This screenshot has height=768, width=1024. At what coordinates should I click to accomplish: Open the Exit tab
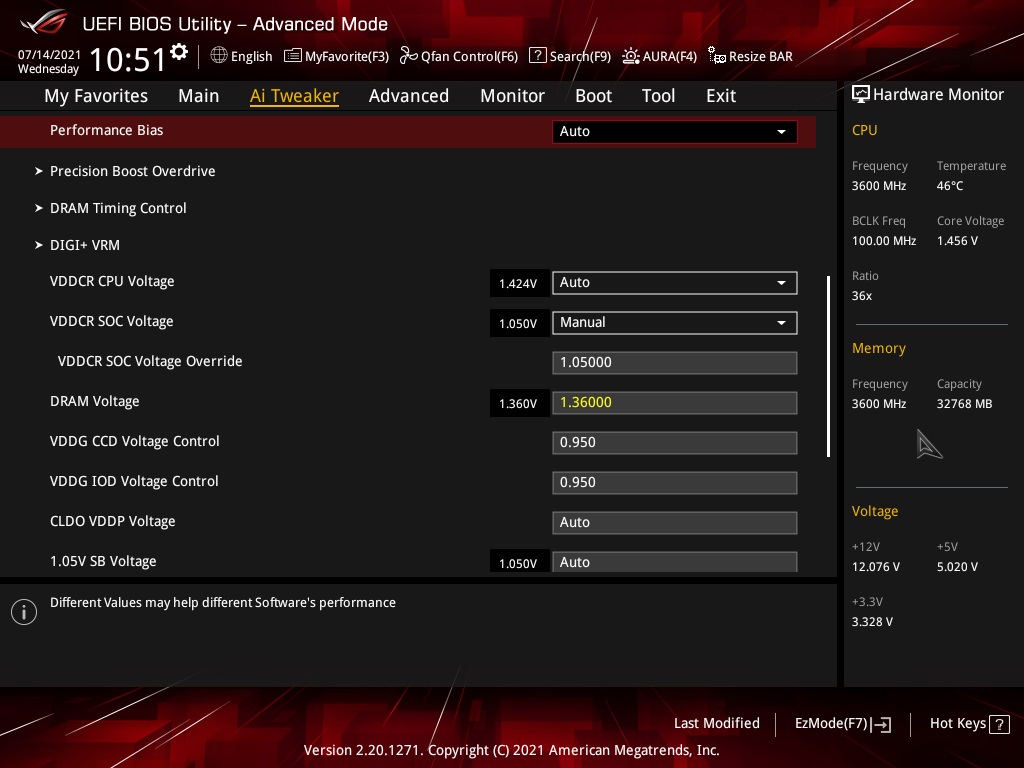click(x=721, y=96)
